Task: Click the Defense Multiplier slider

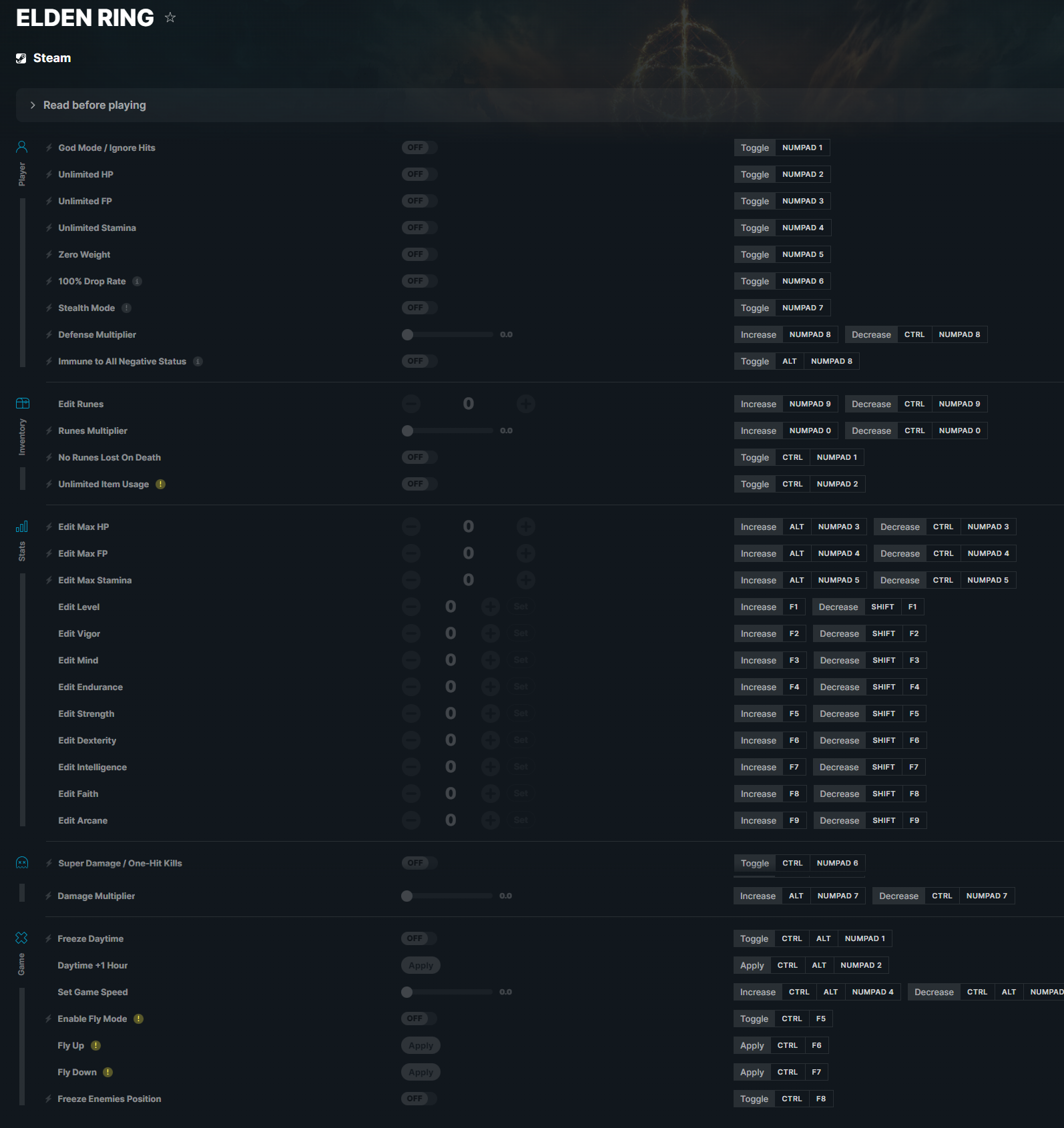Action: (x=447, y=334)
